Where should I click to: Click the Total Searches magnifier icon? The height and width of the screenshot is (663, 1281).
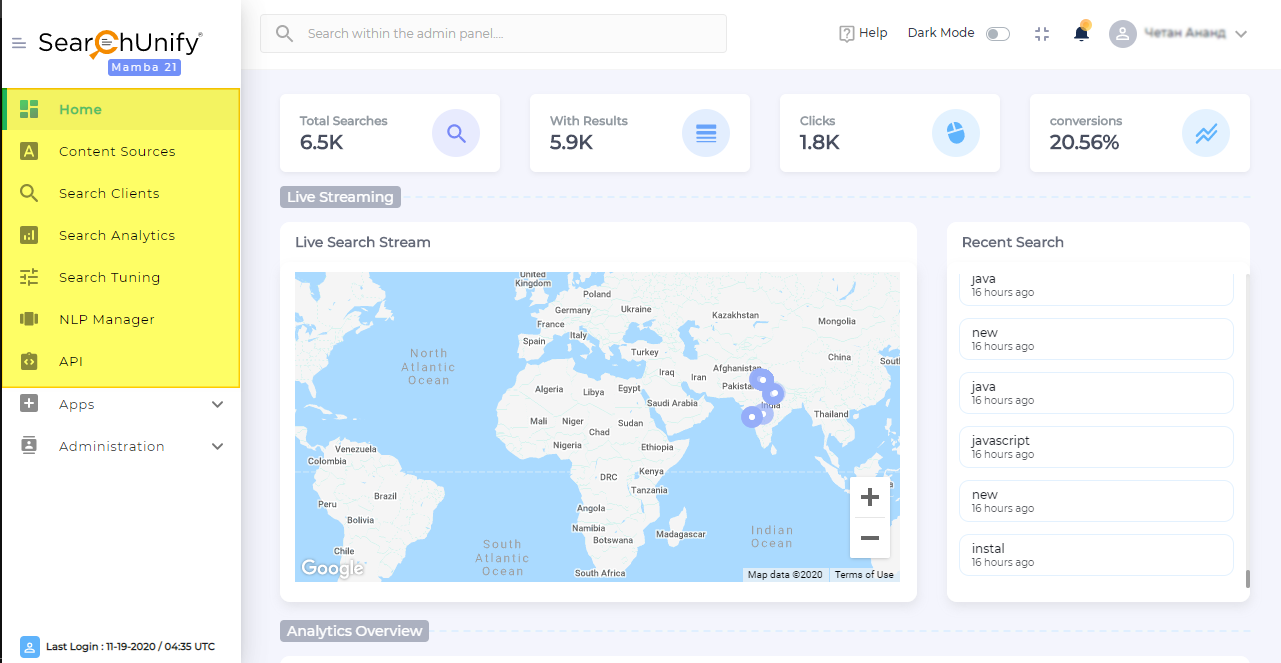click(x=456, y=134)
